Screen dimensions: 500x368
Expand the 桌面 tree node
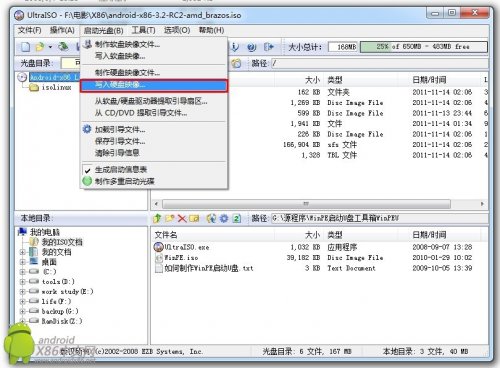coord(22,262)
